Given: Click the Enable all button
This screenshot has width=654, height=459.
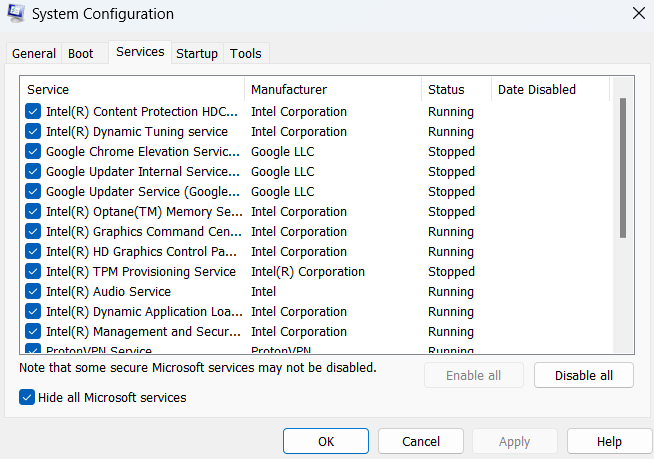Looking at the screenshot, I should (x=473, y=376).
